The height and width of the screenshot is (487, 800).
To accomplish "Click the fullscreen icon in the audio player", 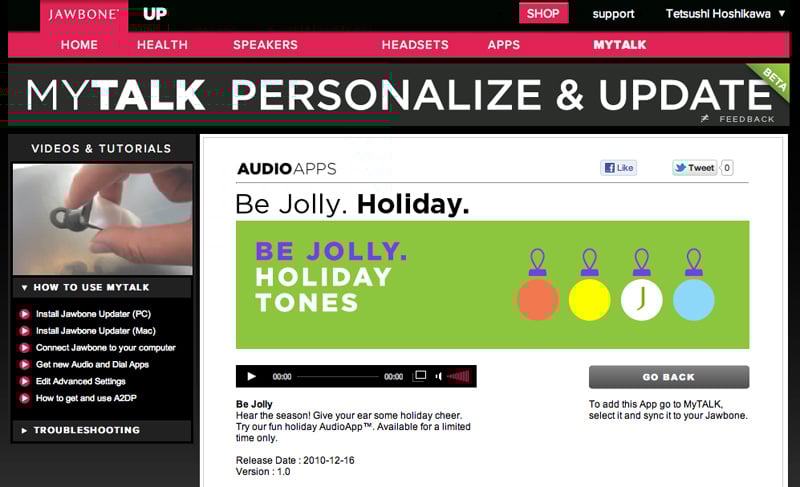I will [420, 376].
